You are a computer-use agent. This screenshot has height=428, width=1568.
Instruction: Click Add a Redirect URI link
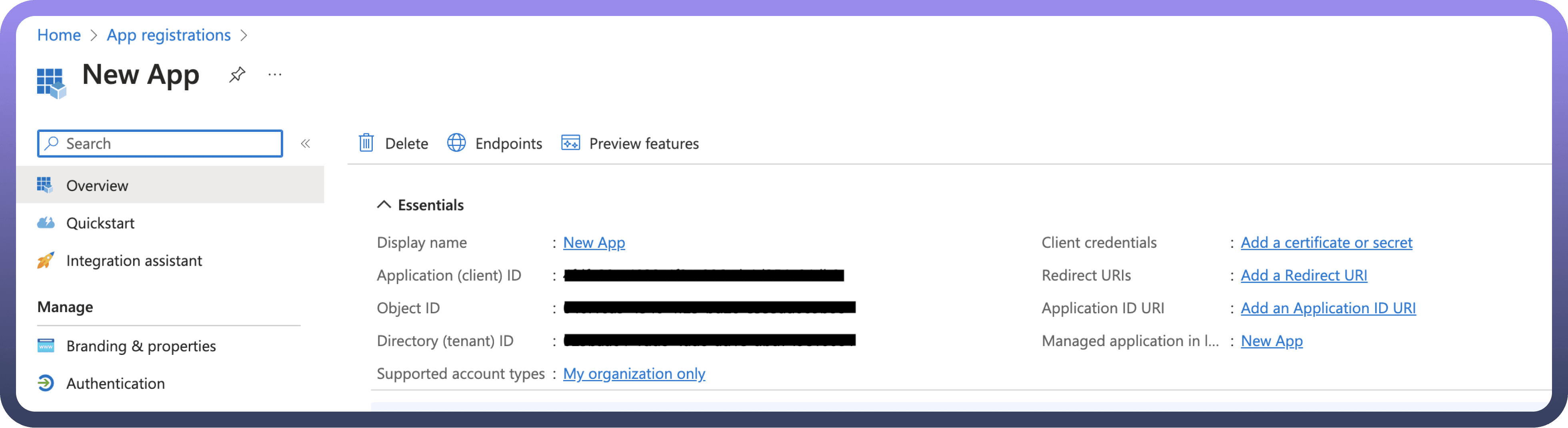[1303, 275]
